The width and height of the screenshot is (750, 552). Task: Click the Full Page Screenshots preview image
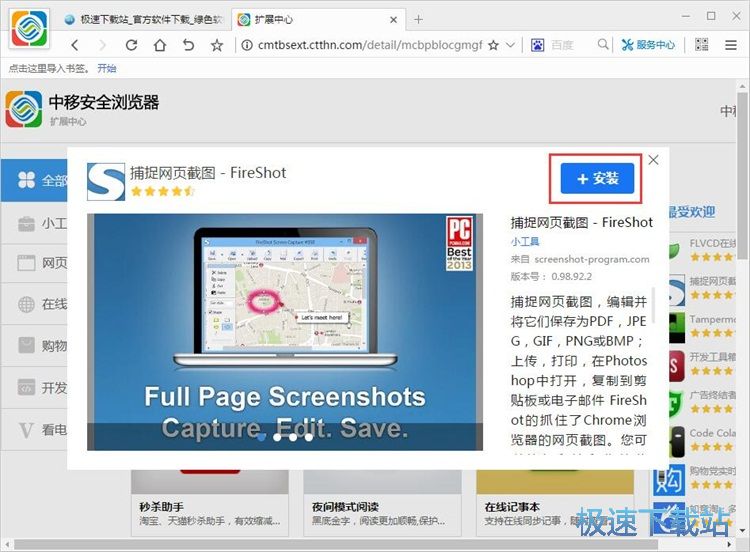[x=285, y=331]
